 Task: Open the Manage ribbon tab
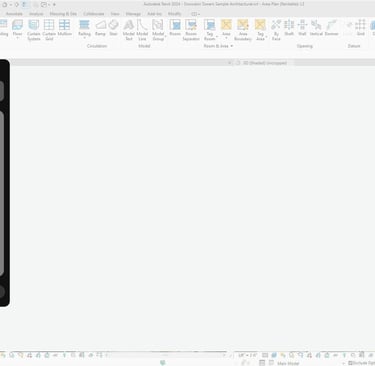point(133,14)
